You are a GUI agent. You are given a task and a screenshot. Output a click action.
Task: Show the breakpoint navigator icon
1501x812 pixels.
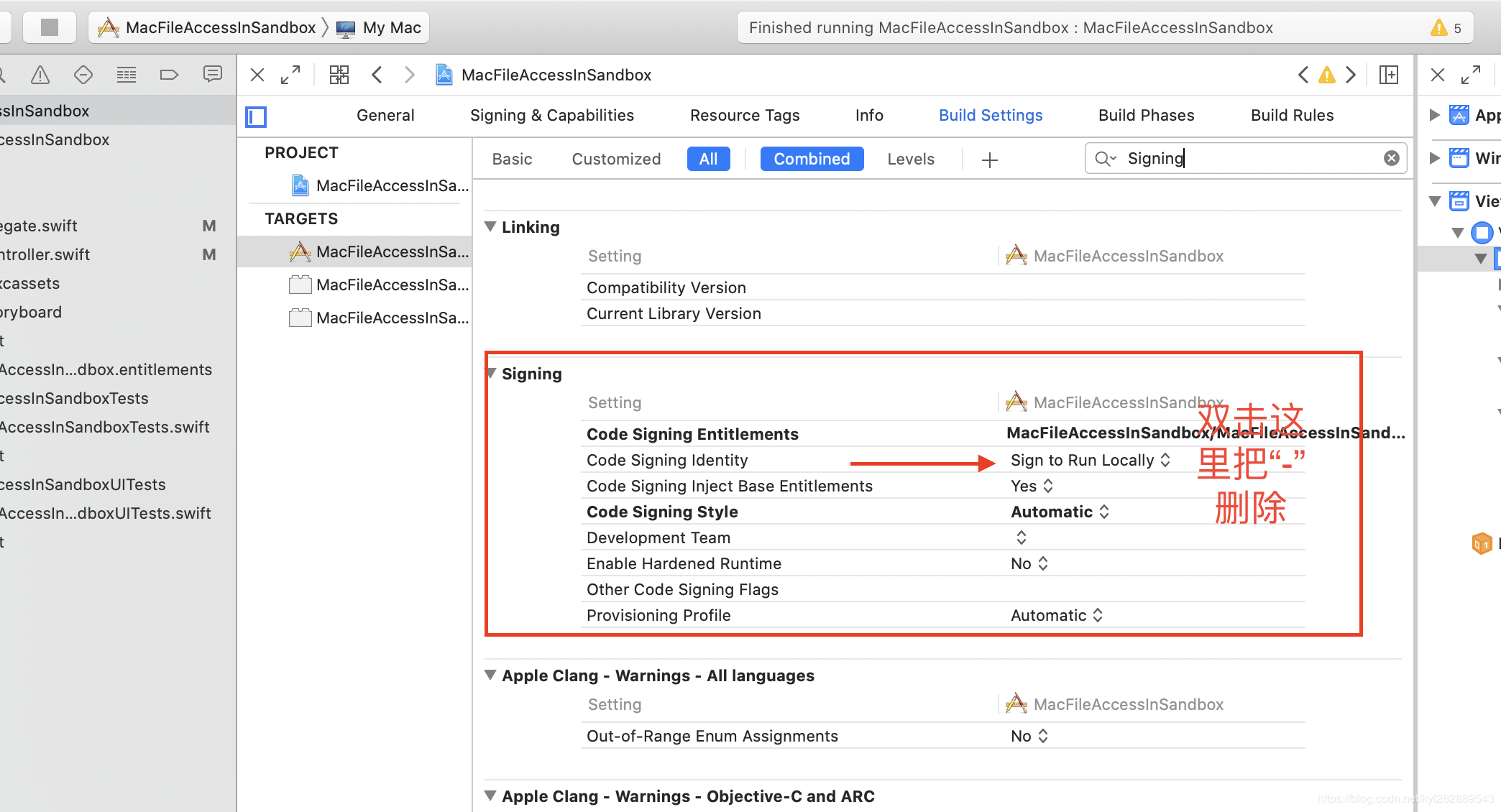click(169, 75)
